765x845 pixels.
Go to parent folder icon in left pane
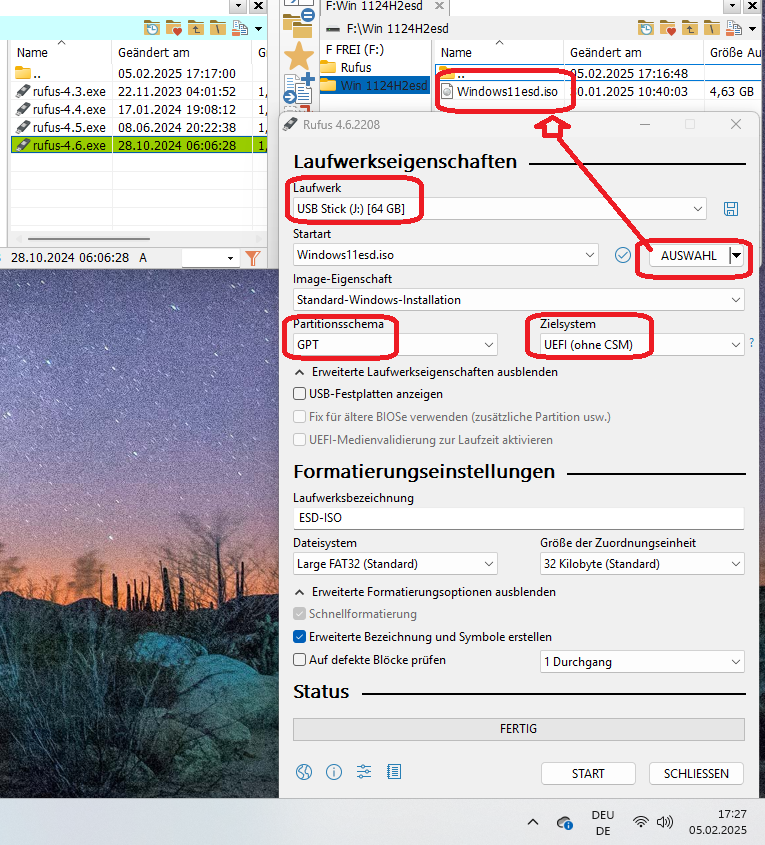(x=195, y=28)
